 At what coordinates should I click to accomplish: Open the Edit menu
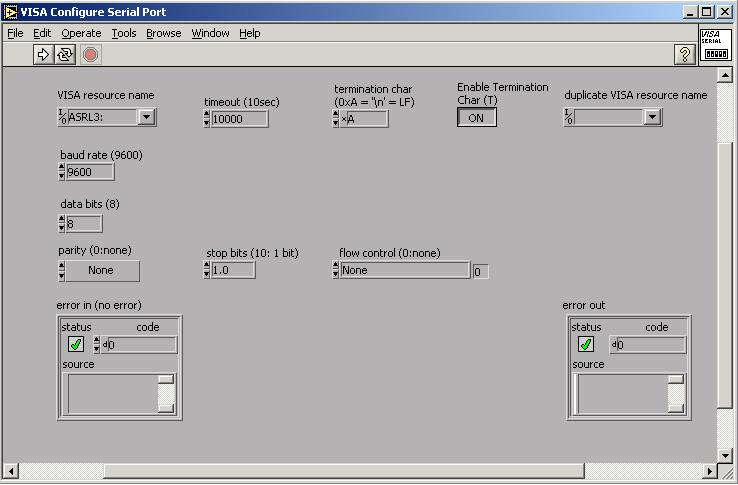pos(42,33)
